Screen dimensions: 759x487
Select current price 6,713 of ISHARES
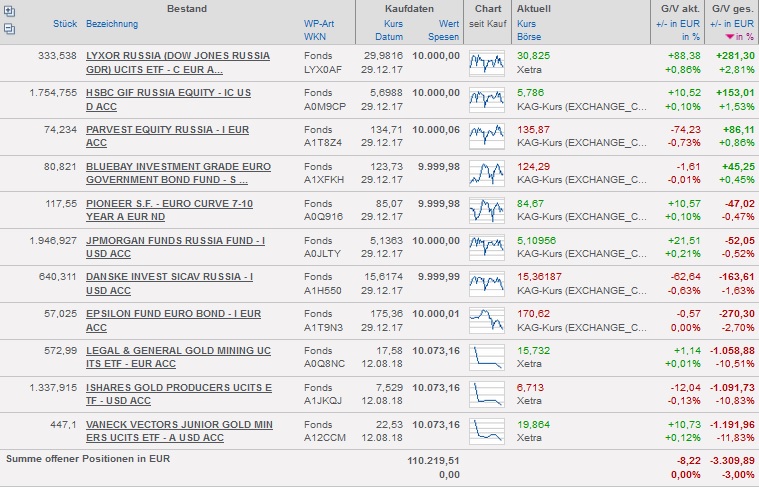coord(531,388)
